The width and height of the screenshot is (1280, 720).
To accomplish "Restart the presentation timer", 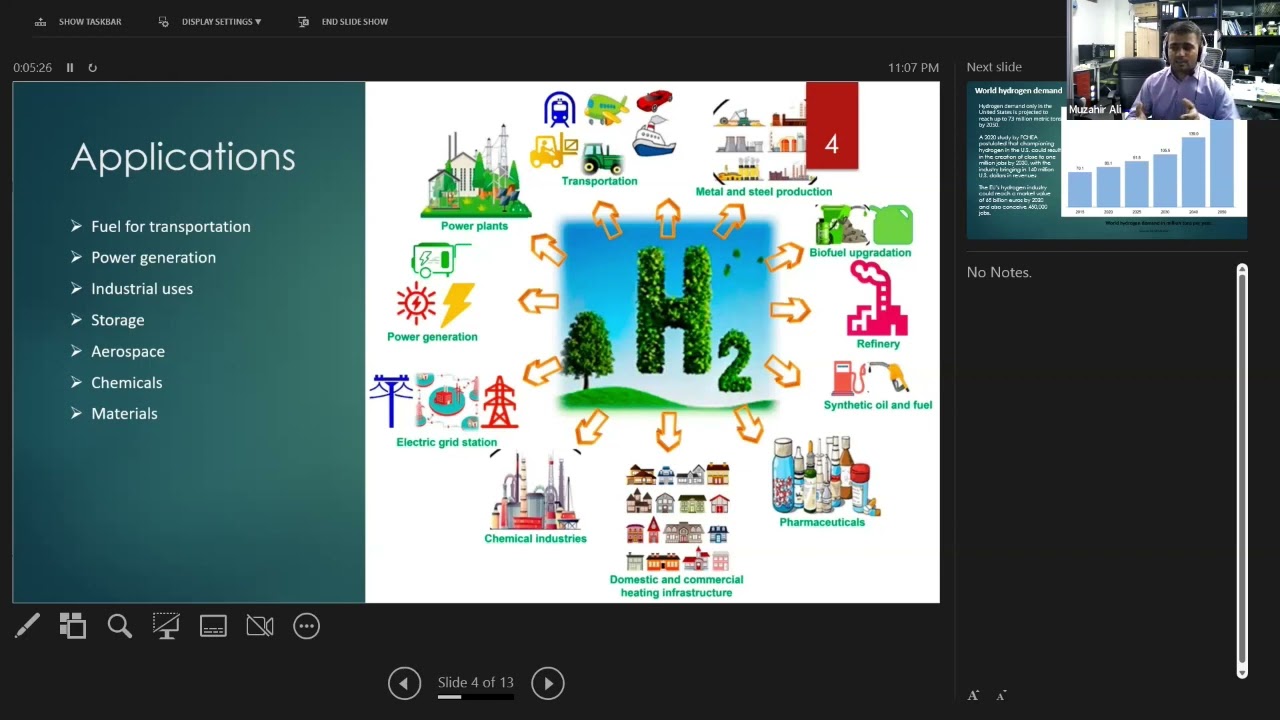I will coord(93,68).
